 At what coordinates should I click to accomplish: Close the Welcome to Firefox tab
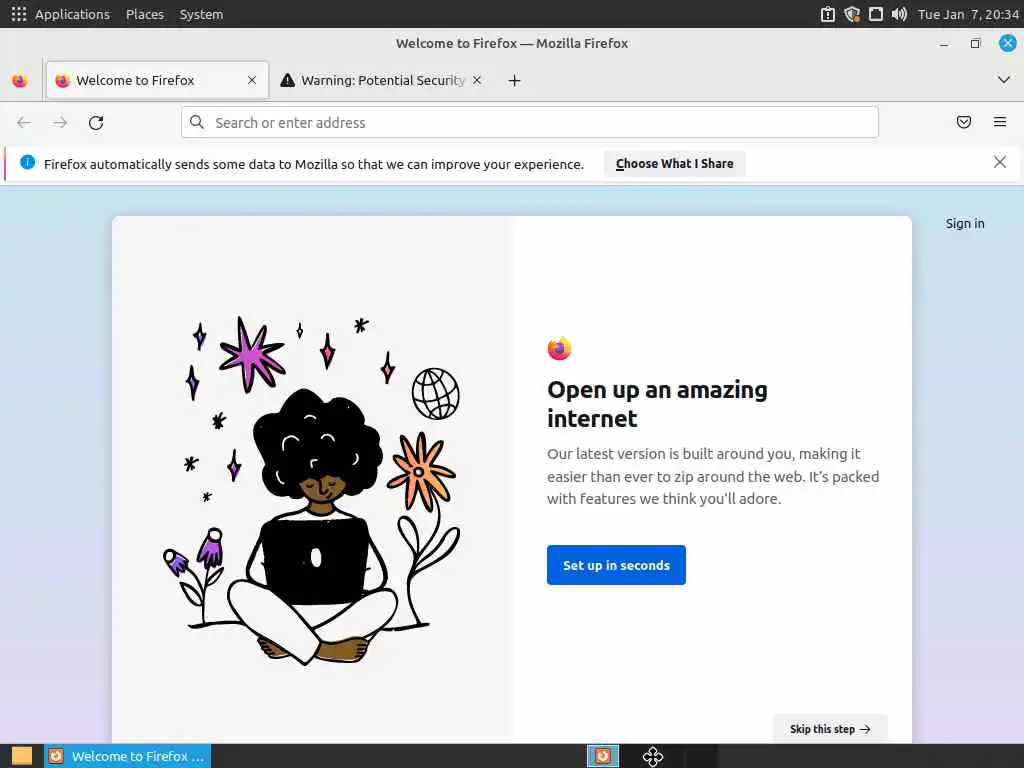tap(252, 80)
